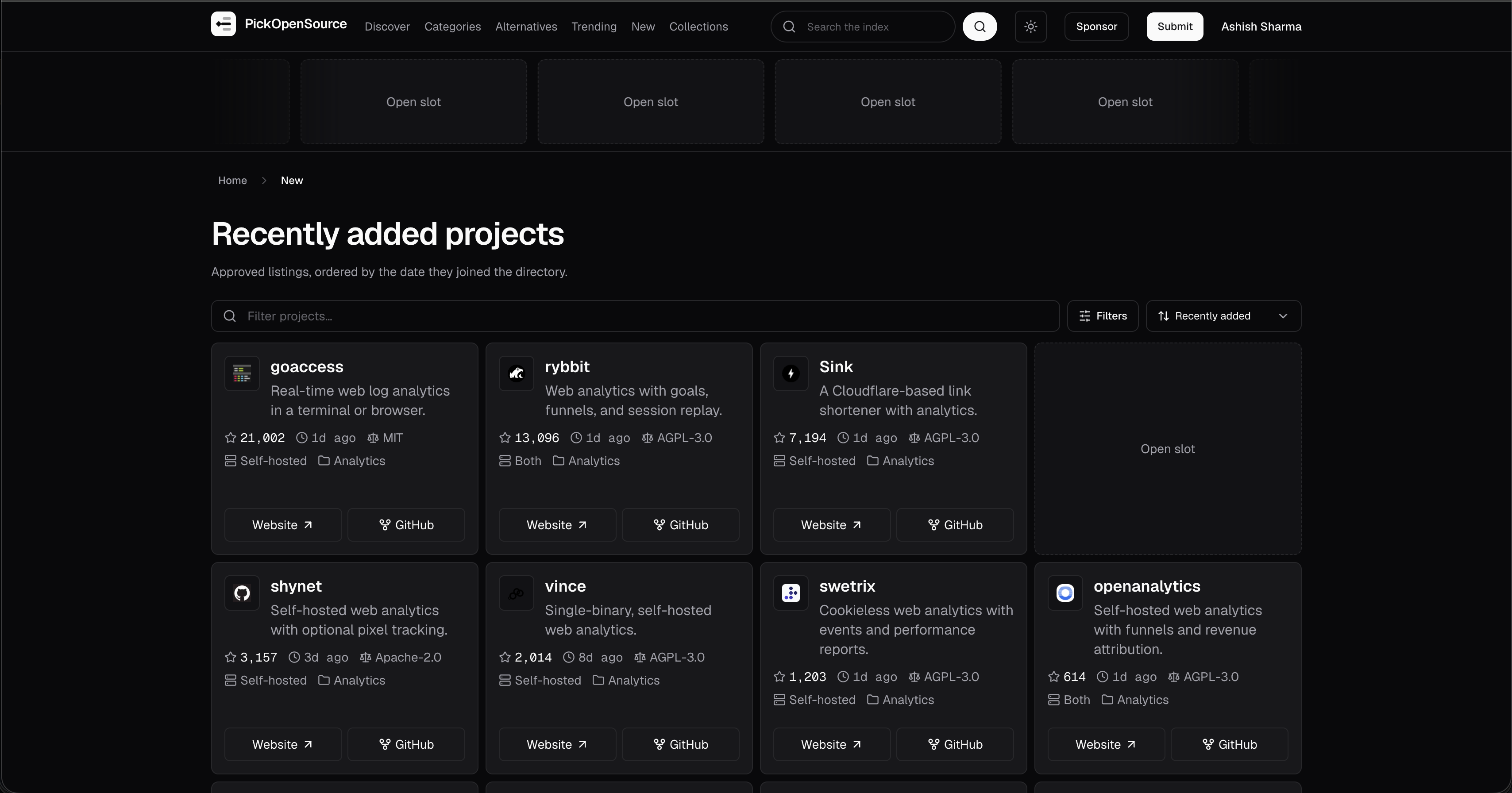Click the rybbit GitHub button
1512x793 pixels.
tap(681, 525)
